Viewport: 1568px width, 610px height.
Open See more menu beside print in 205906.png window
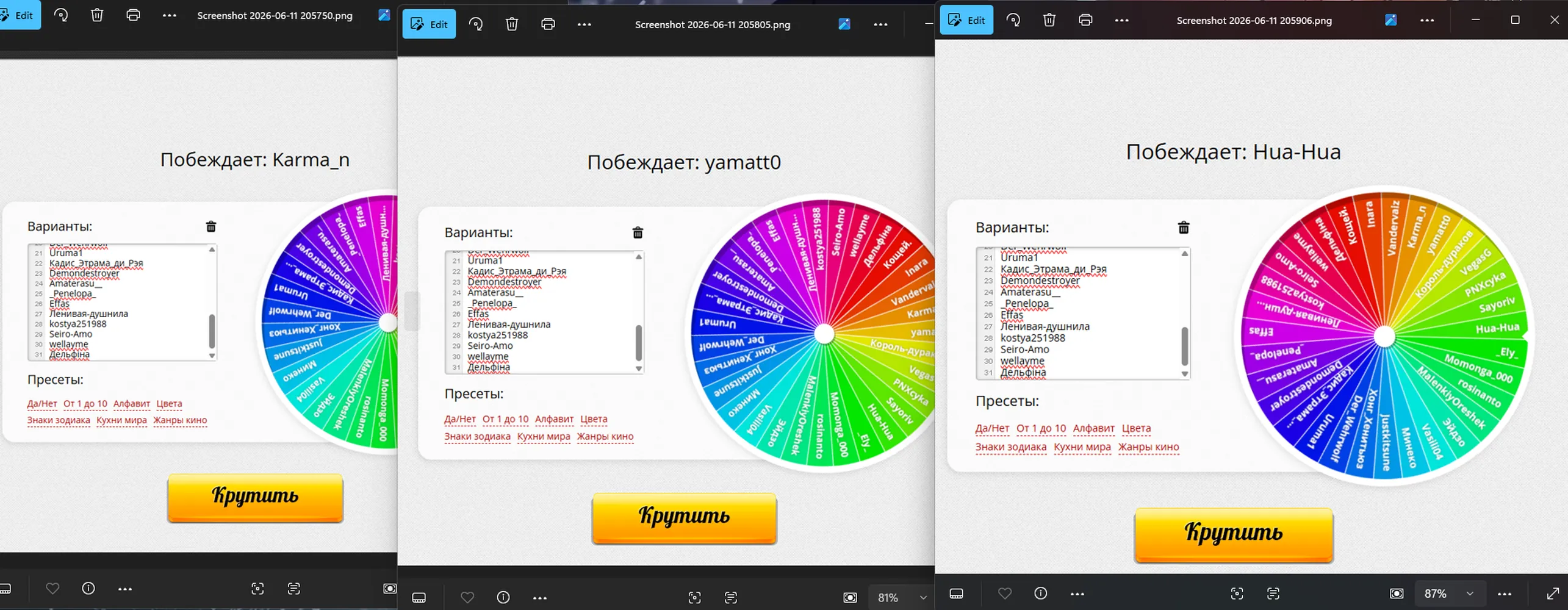click(x=1121, y=20)
